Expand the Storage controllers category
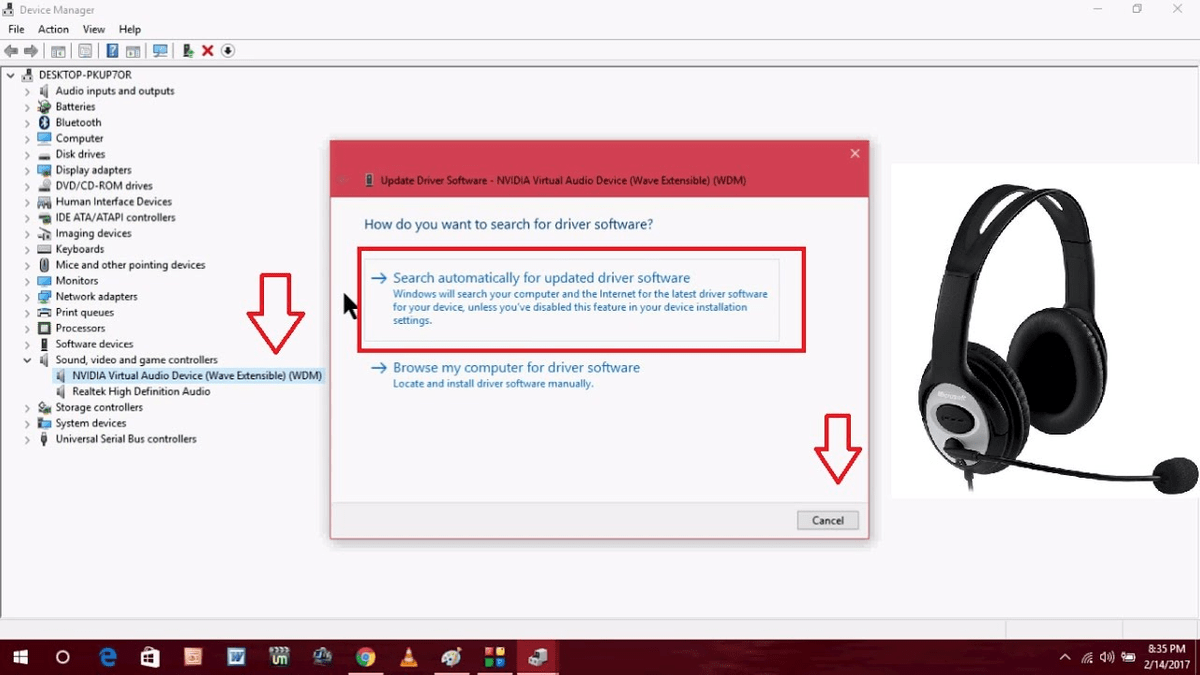This screenshot has width=1200, height=675. 28,408
